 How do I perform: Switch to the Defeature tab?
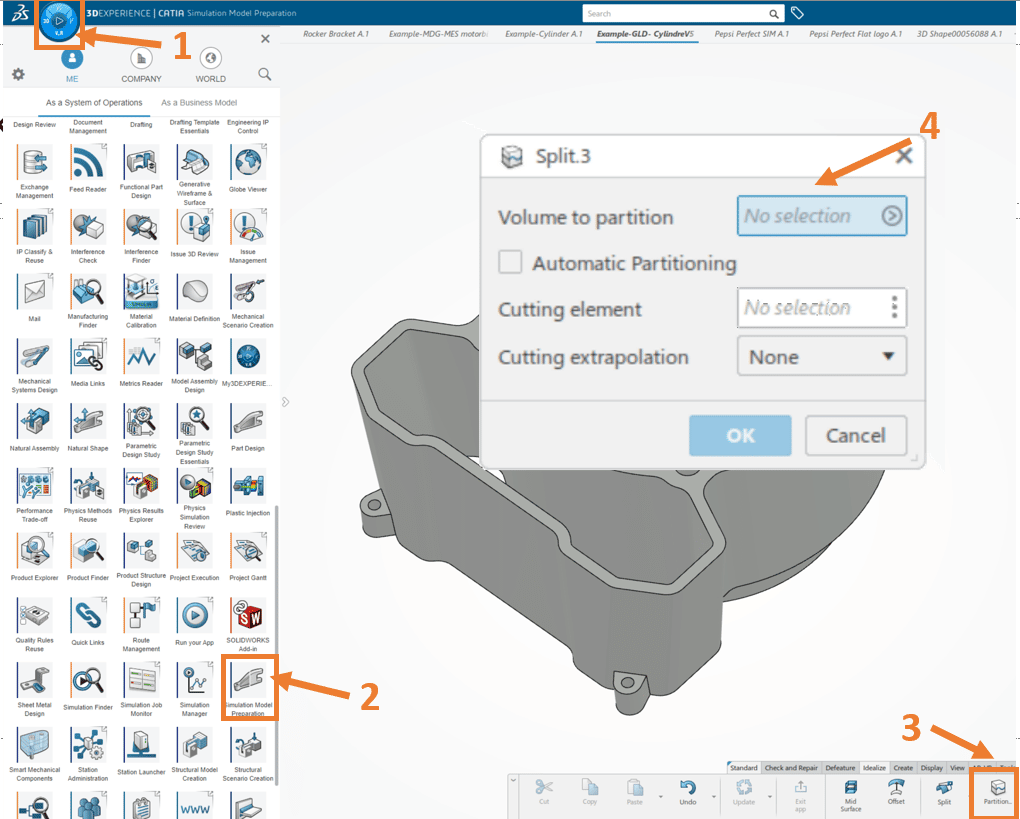840,768
